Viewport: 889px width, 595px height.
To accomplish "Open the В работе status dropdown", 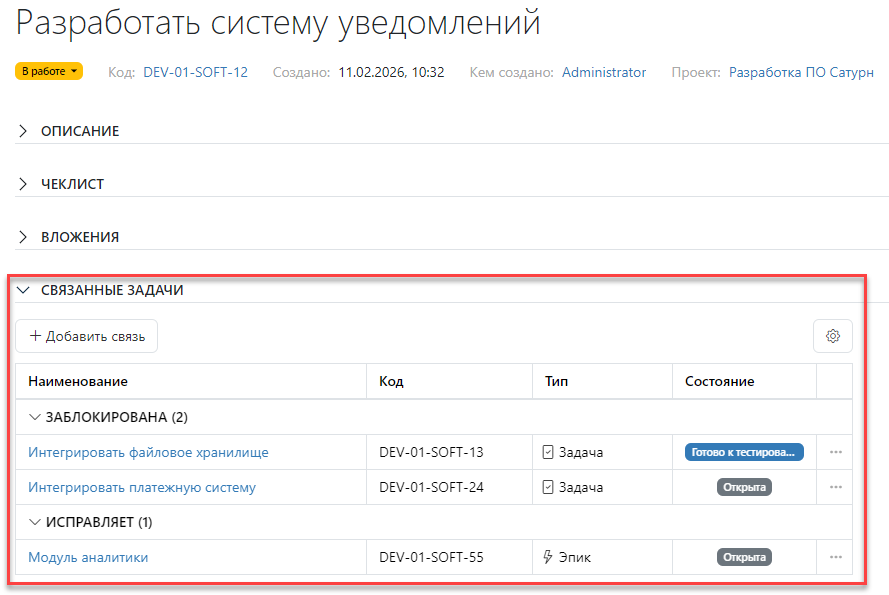I will 49,71.
